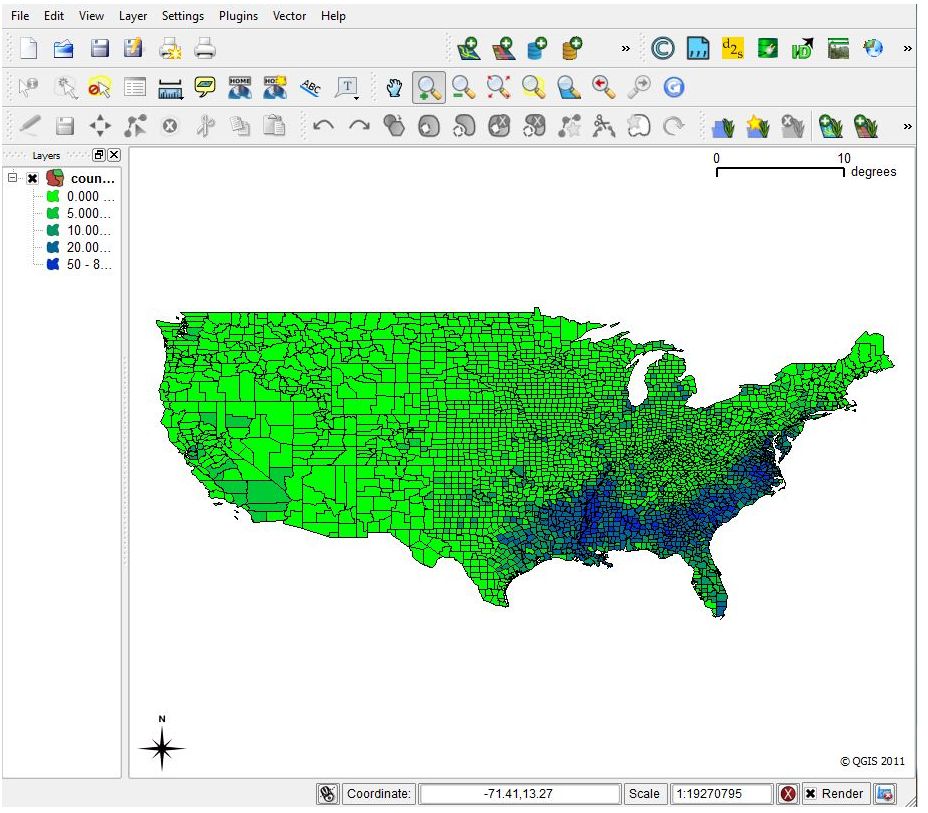The height and width of the screenshot is (813, 928).
Task: Click the Move Feature arrows icon
Action: point(100,126)
